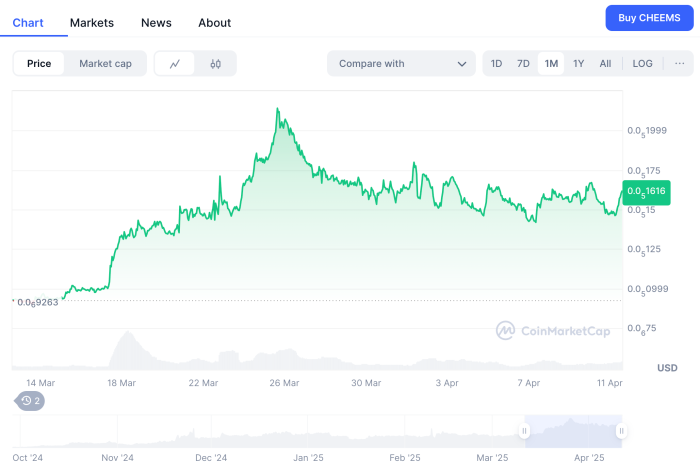Enable LOG scale on chart

(x=642, y=64)
